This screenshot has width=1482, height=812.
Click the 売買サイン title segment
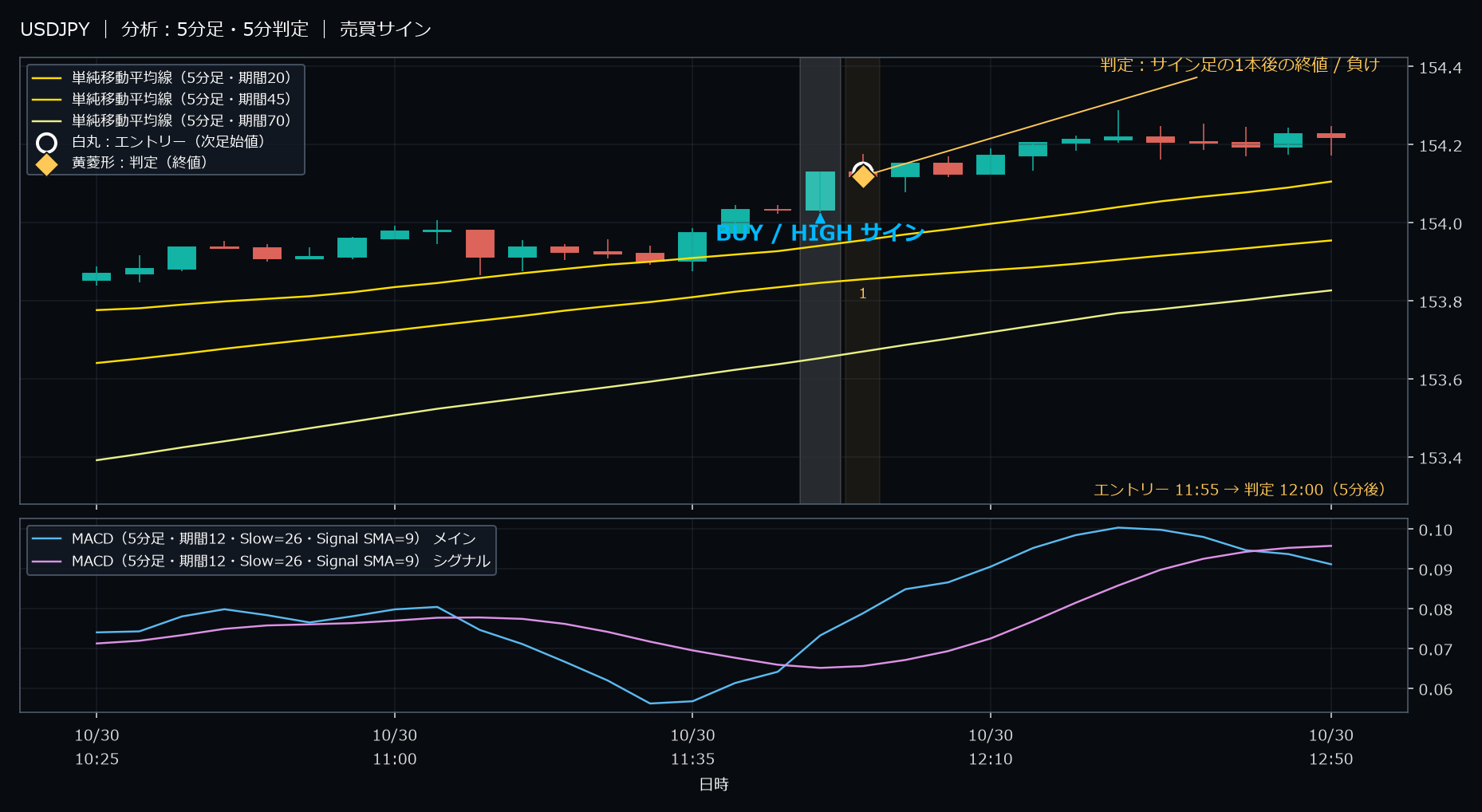click(385, 30)
